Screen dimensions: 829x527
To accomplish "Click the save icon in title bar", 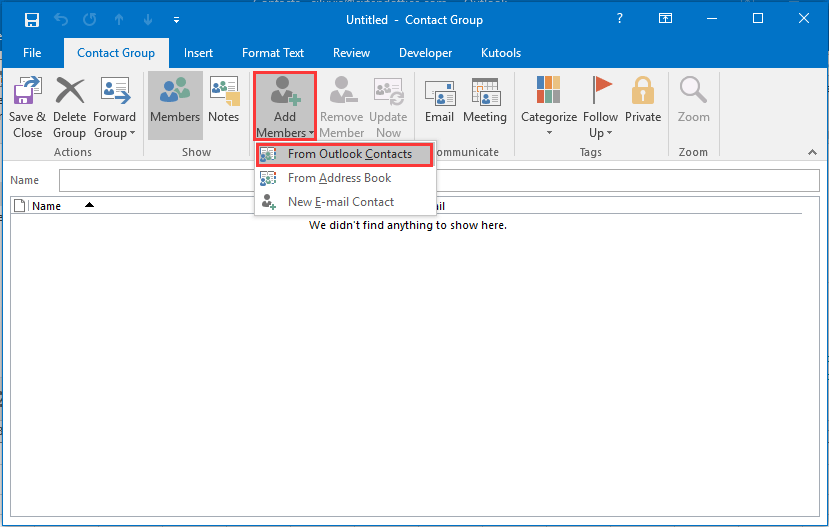I will (x=32, y=20).
